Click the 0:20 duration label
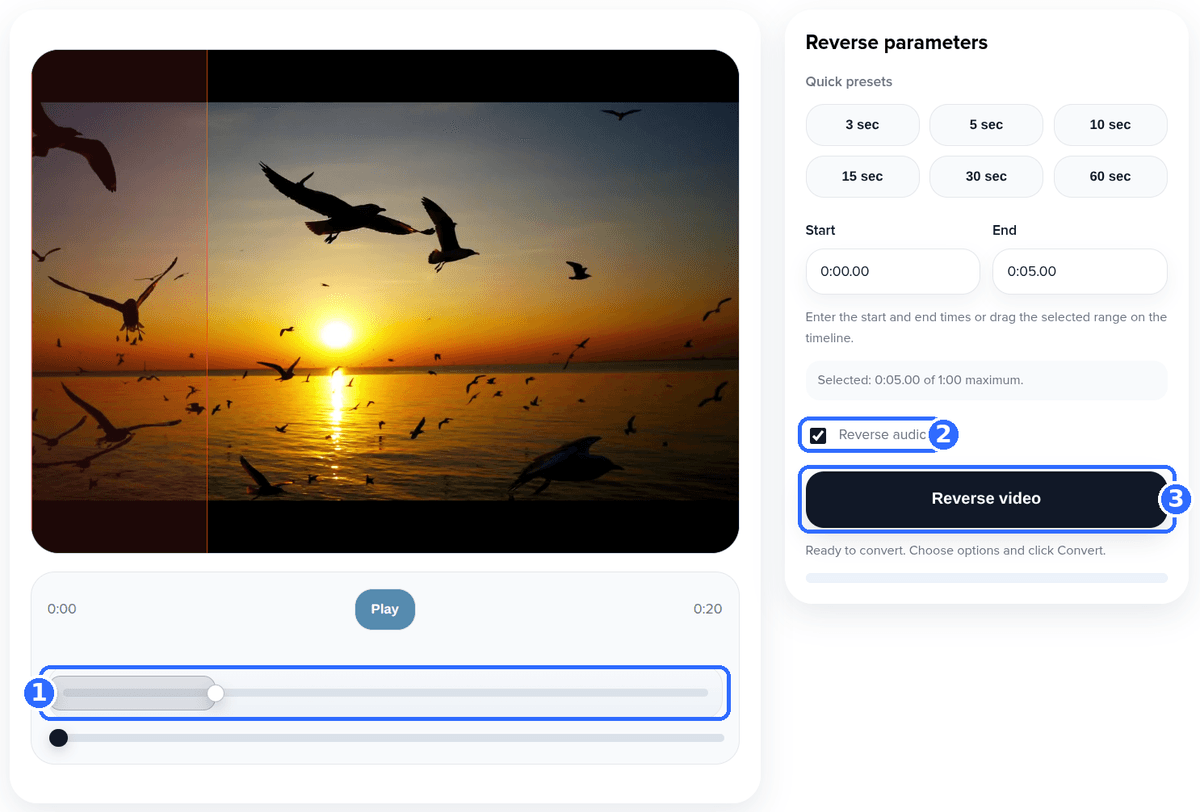1200x812 pixels. pos(708,609)
